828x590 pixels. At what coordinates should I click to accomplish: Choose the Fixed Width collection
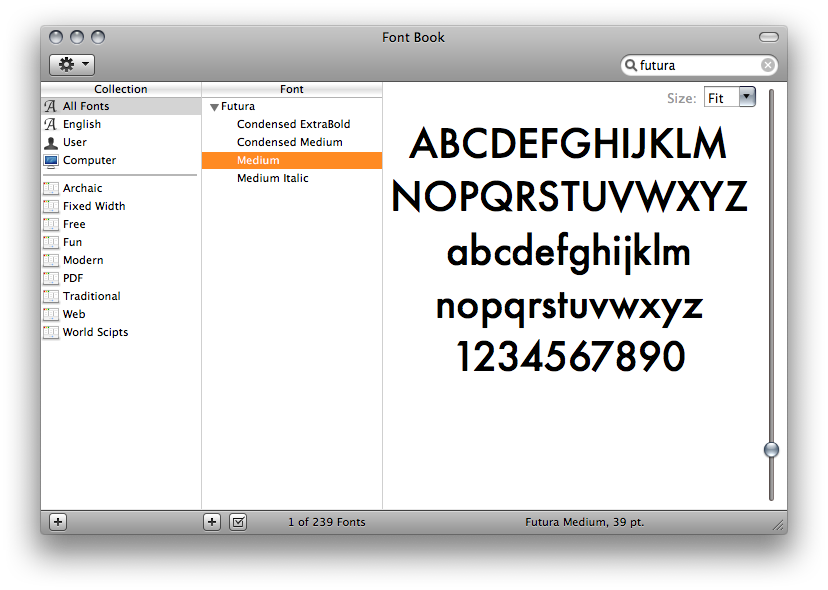click(x=94, y=206)
